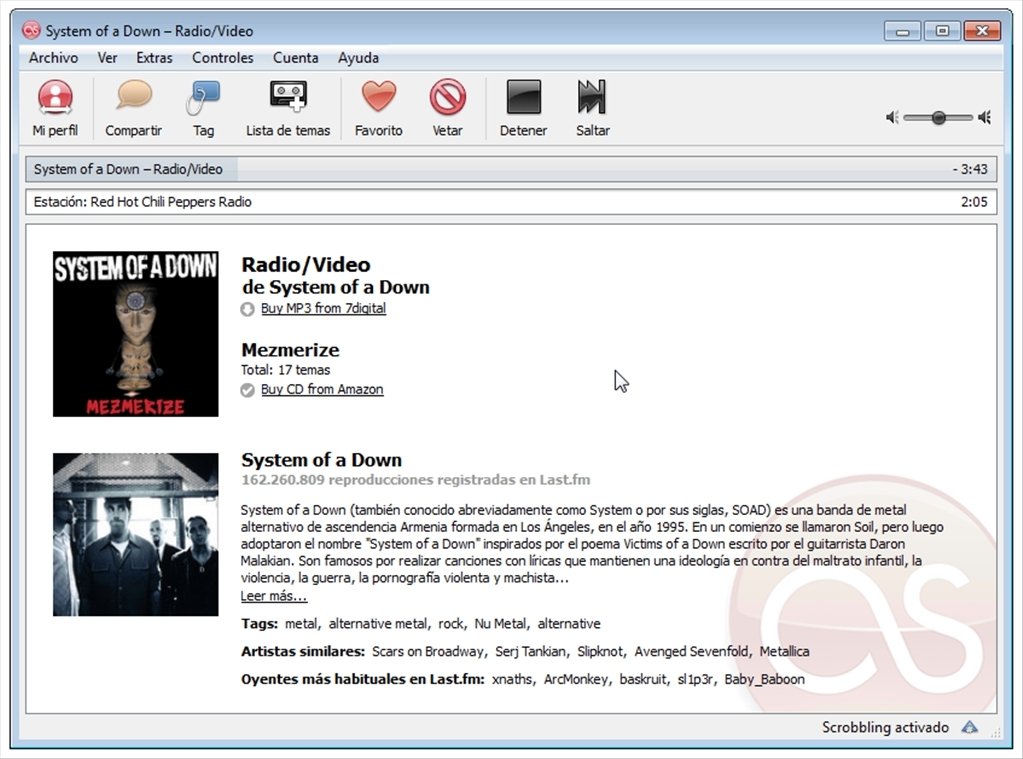Adjust the volume slider knob
This screenshot has width=1023, height=759.
(x=938, y=117)
